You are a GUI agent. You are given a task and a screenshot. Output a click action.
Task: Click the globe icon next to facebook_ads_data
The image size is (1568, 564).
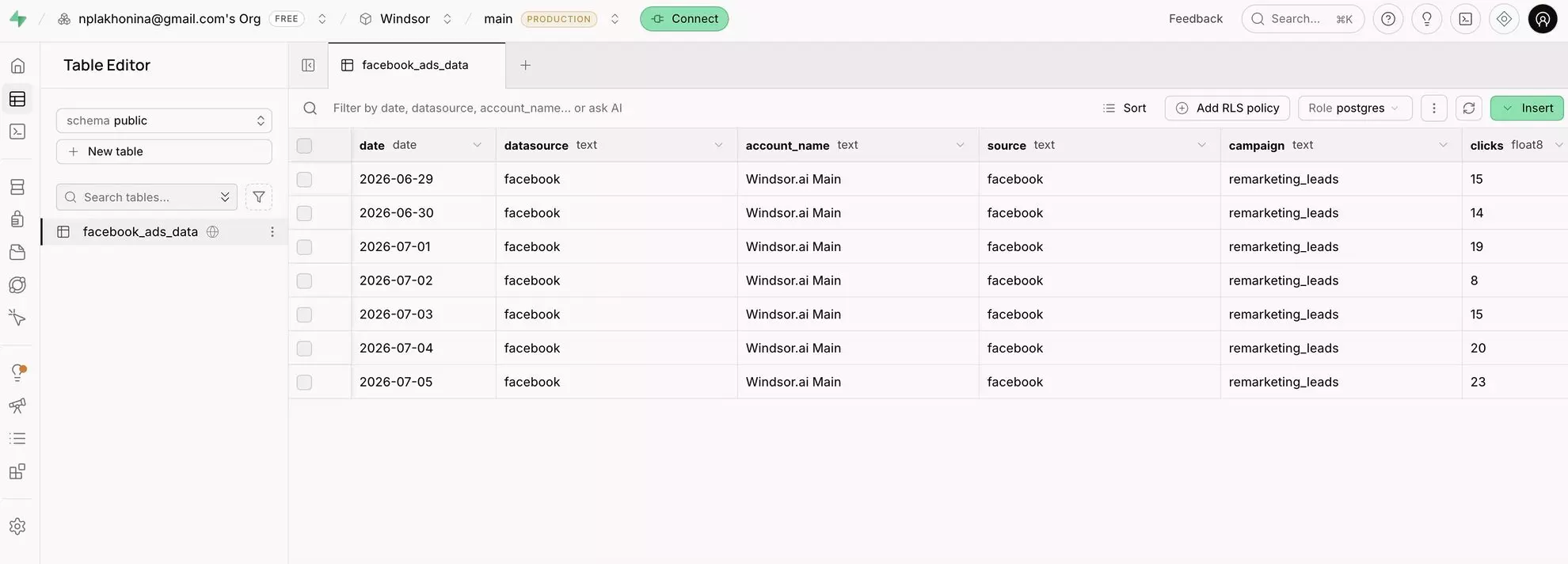click(212, 232)
